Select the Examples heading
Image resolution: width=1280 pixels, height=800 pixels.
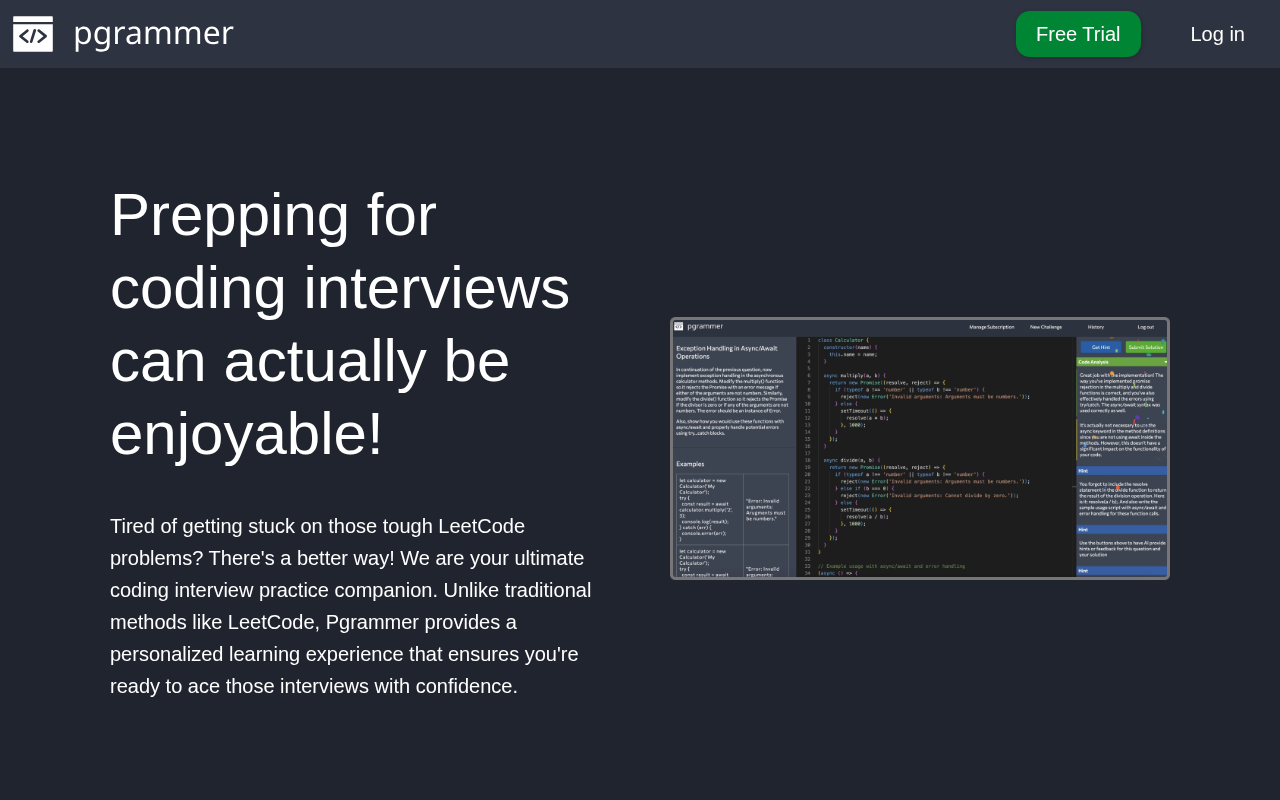coord(688,464)
